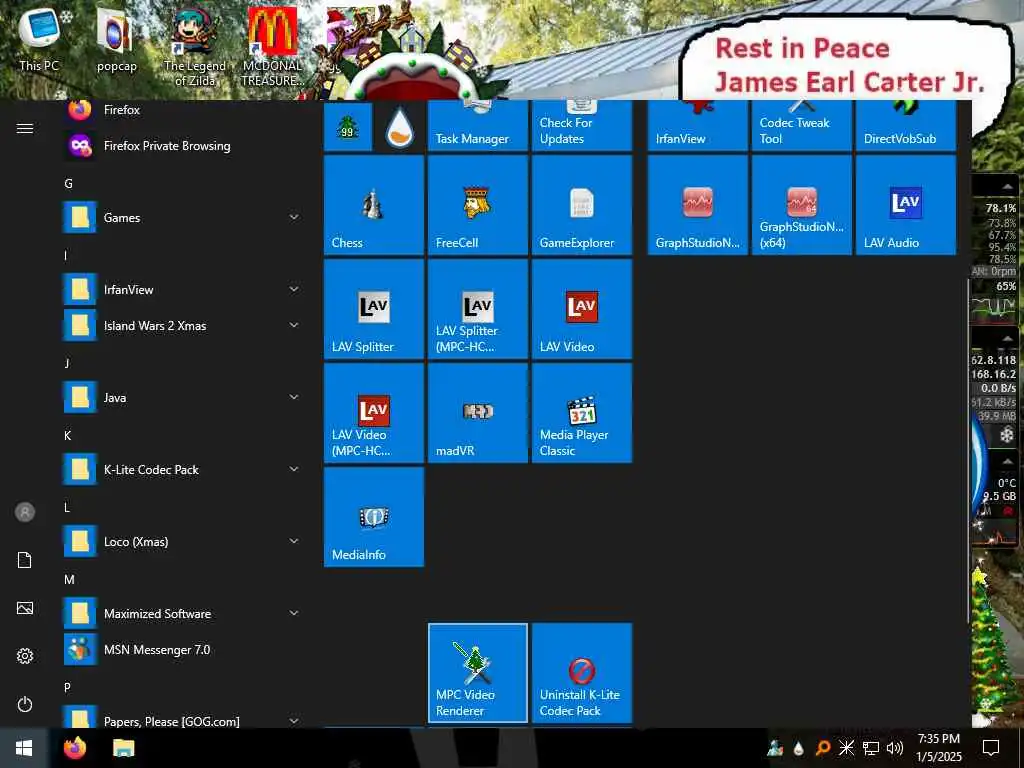The height and width of the screenshot is (768, 1024).
Task: Click the water drop tile
Action: [x=400, y=127]
